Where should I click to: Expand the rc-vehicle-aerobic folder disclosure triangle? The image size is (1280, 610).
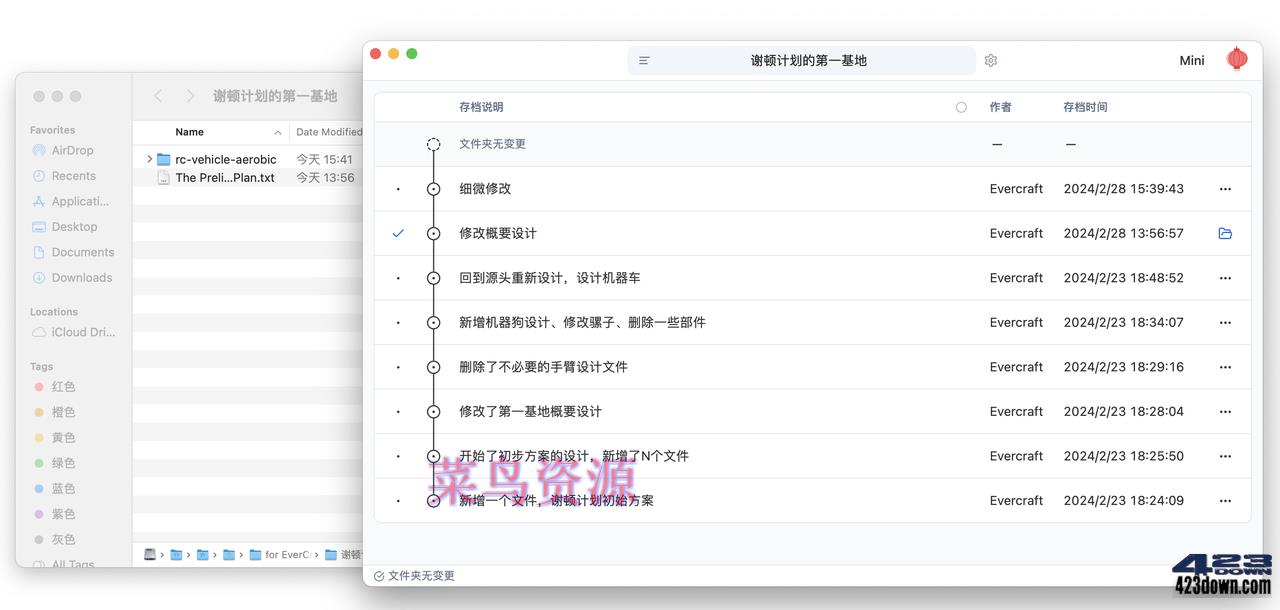coord(148,158)
